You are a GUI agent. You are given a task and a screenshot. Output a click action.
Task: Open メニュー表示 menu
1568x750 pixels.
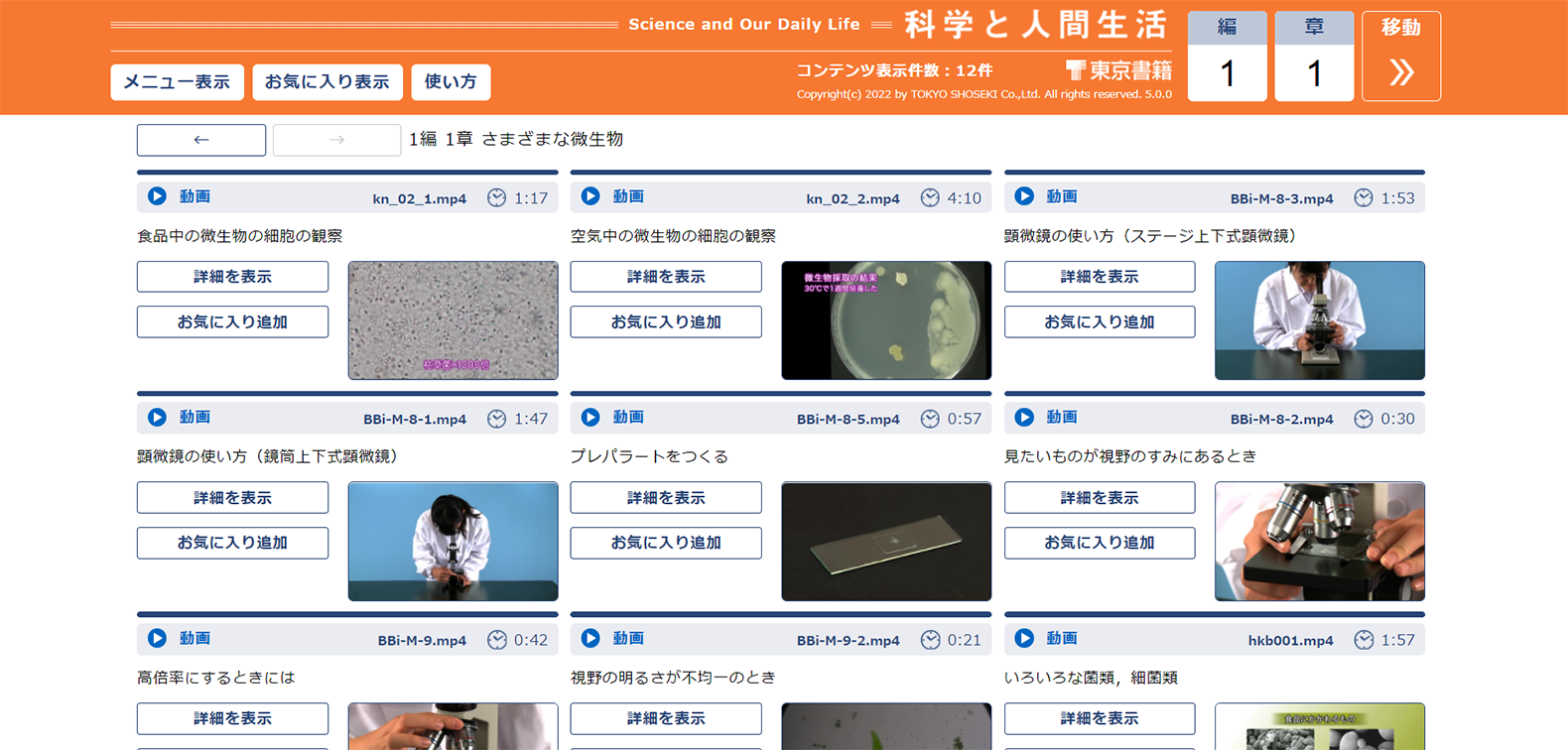(x=177, y=82)
